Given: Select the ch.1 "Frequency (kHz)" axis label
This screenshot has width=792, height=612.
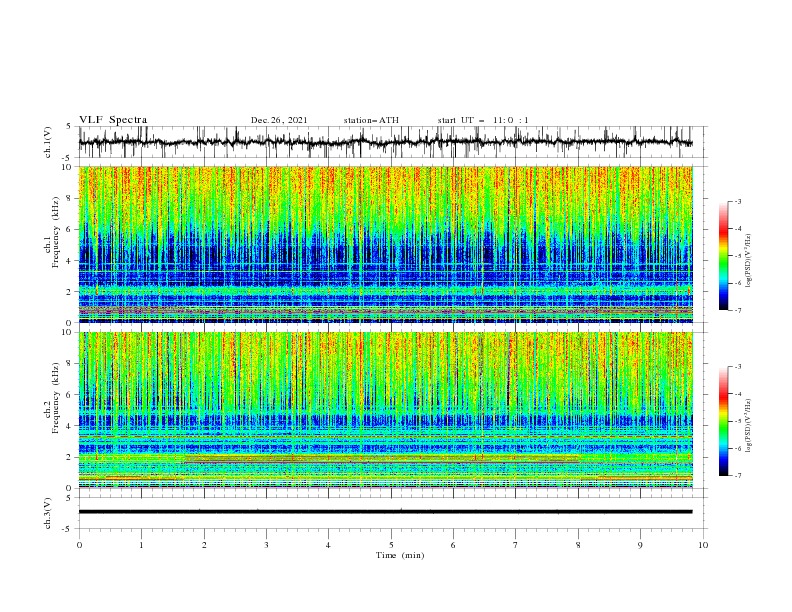Looking at the screenshot, I should coord(56,233).
